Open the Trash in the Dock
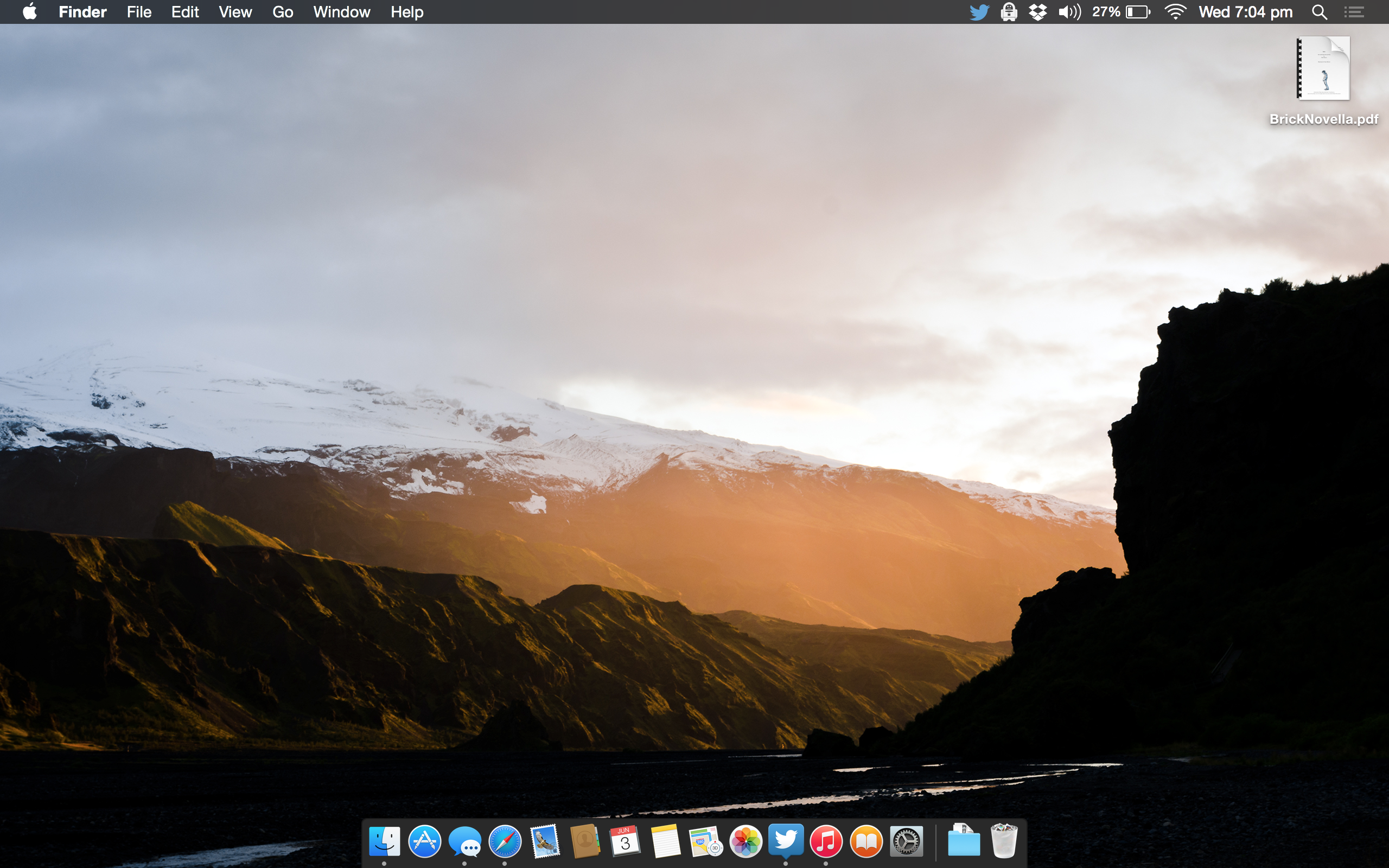The image size is (1389, 868). (x=1004, y=841)
